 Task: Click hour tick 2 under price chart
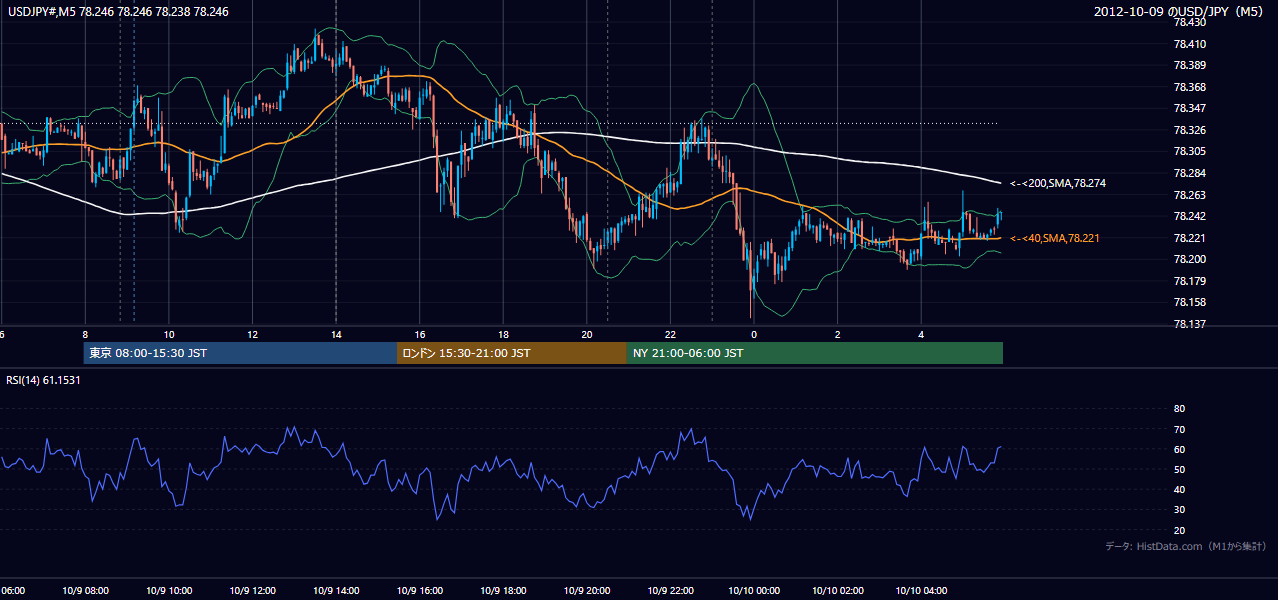[837, 335]
